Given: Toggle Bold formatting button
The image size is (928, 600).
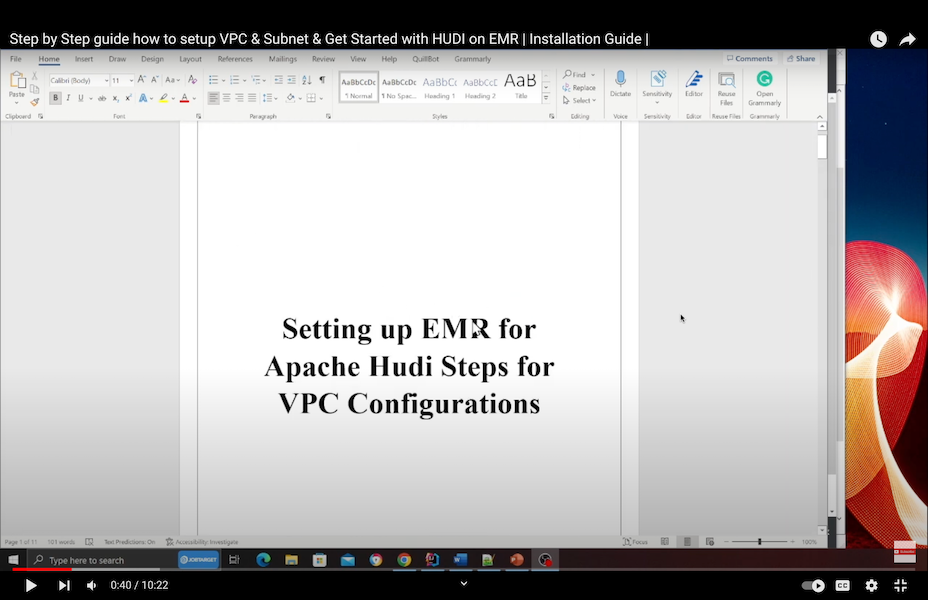Looking at the screenshot, I should (55, 98).
